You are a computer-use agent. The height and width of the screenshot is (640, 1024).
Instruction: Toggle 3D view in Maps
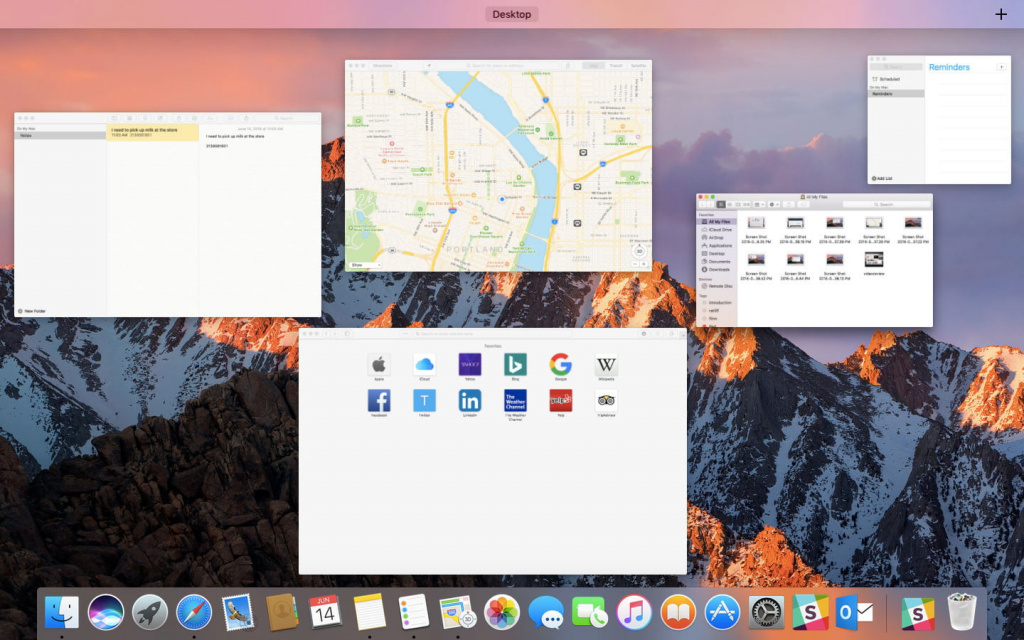[x=641, y=253]
